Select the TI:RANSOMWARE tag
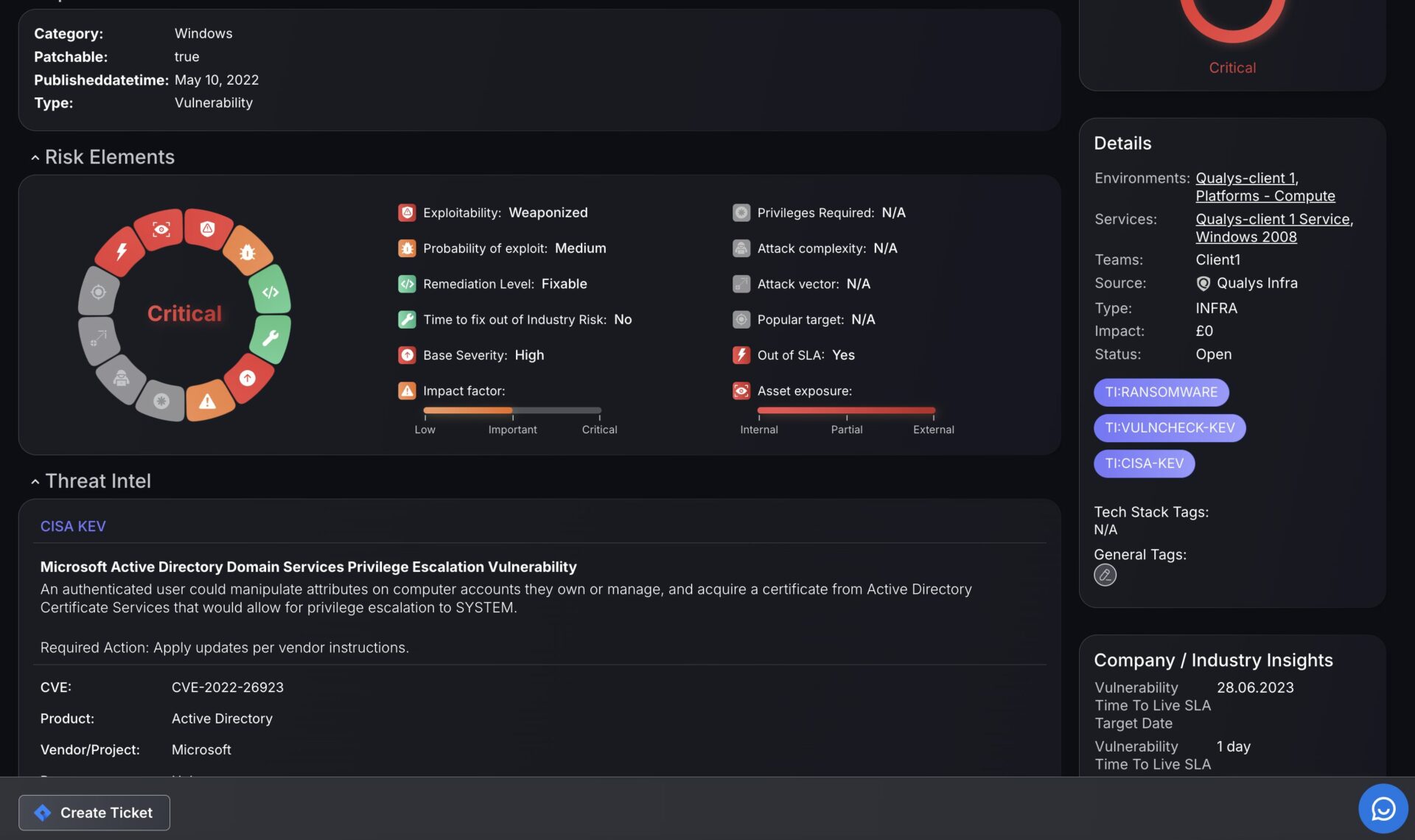1415x840 pixels. click(x=1161, y=392)
